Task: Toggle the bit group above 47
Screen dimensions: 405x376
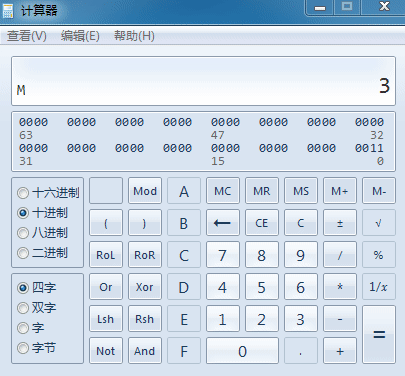Action: (x=225, y=122)
